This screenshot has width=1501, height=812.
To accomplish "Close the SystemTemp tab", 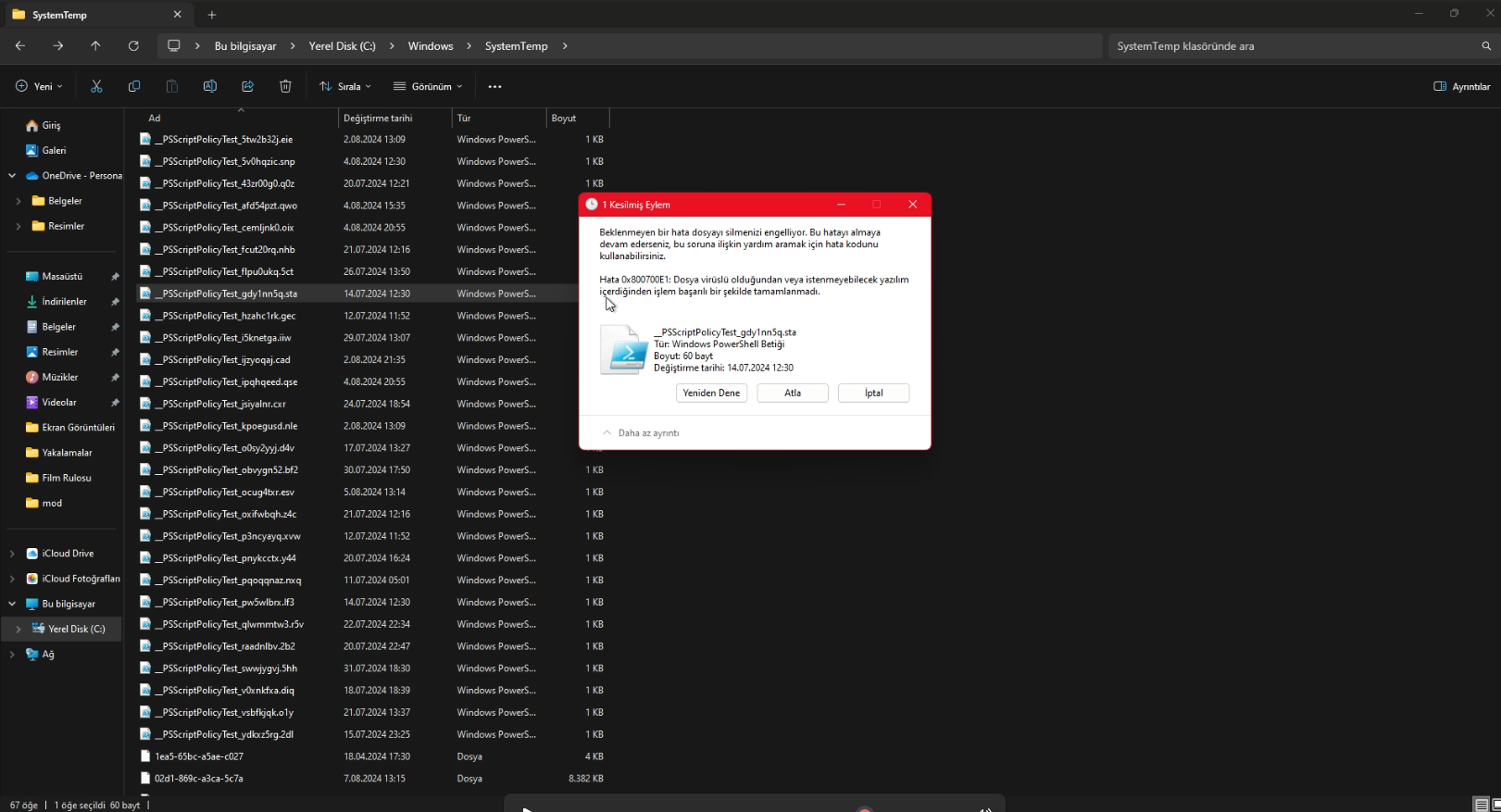I will tap(178, 15).
